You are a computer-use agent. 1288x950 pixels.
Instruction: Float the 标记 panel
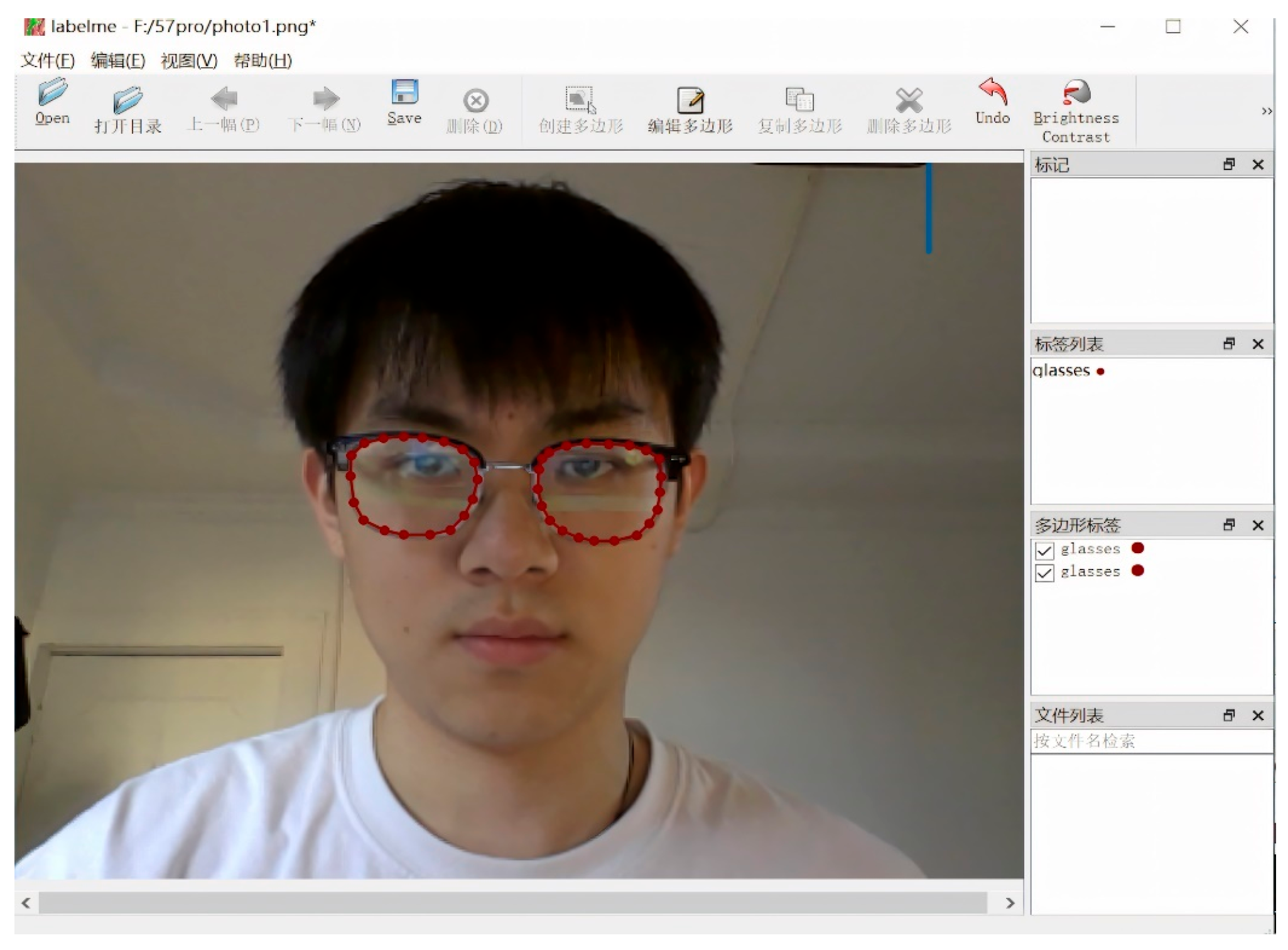1229,165
